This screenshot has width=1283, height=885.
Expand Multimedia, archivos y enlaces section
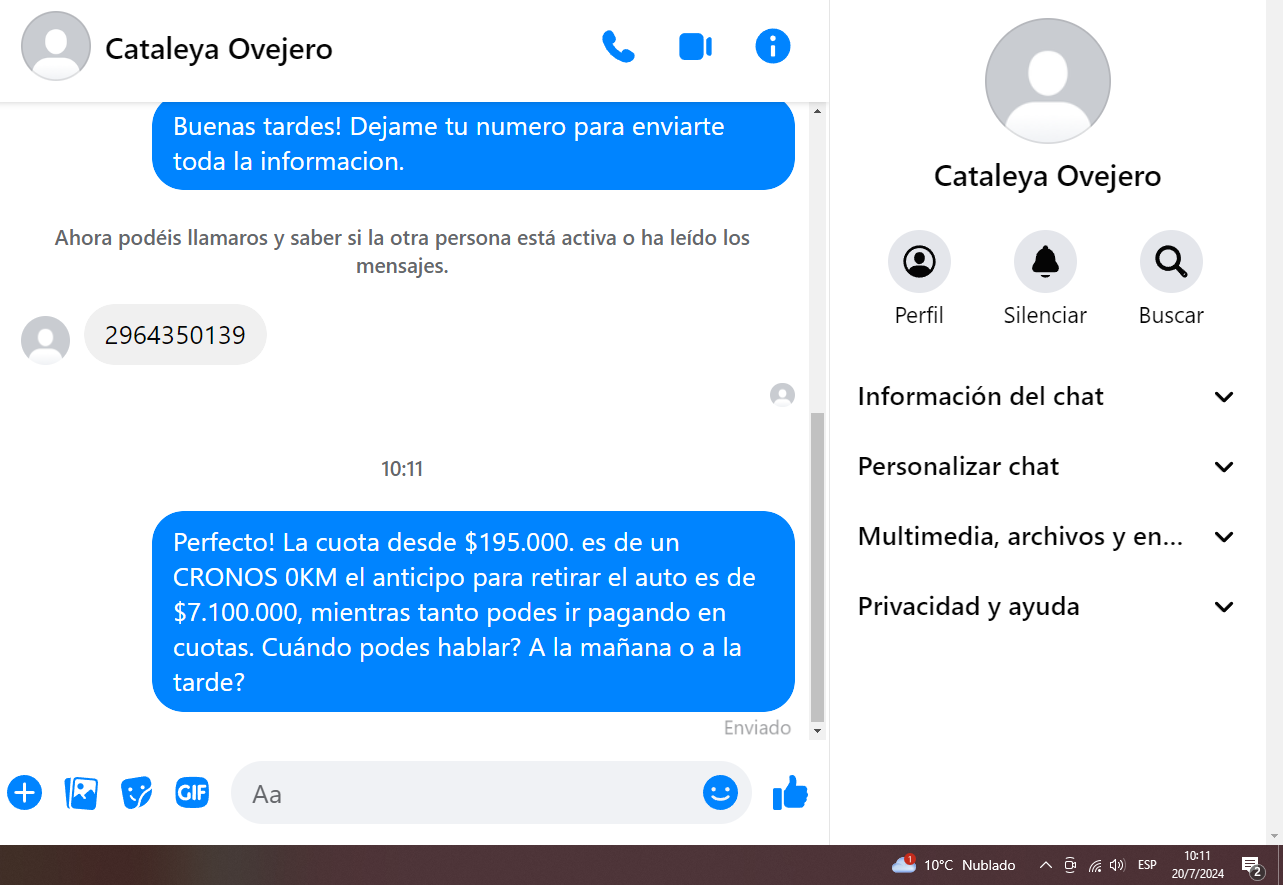pos(1047,537)
